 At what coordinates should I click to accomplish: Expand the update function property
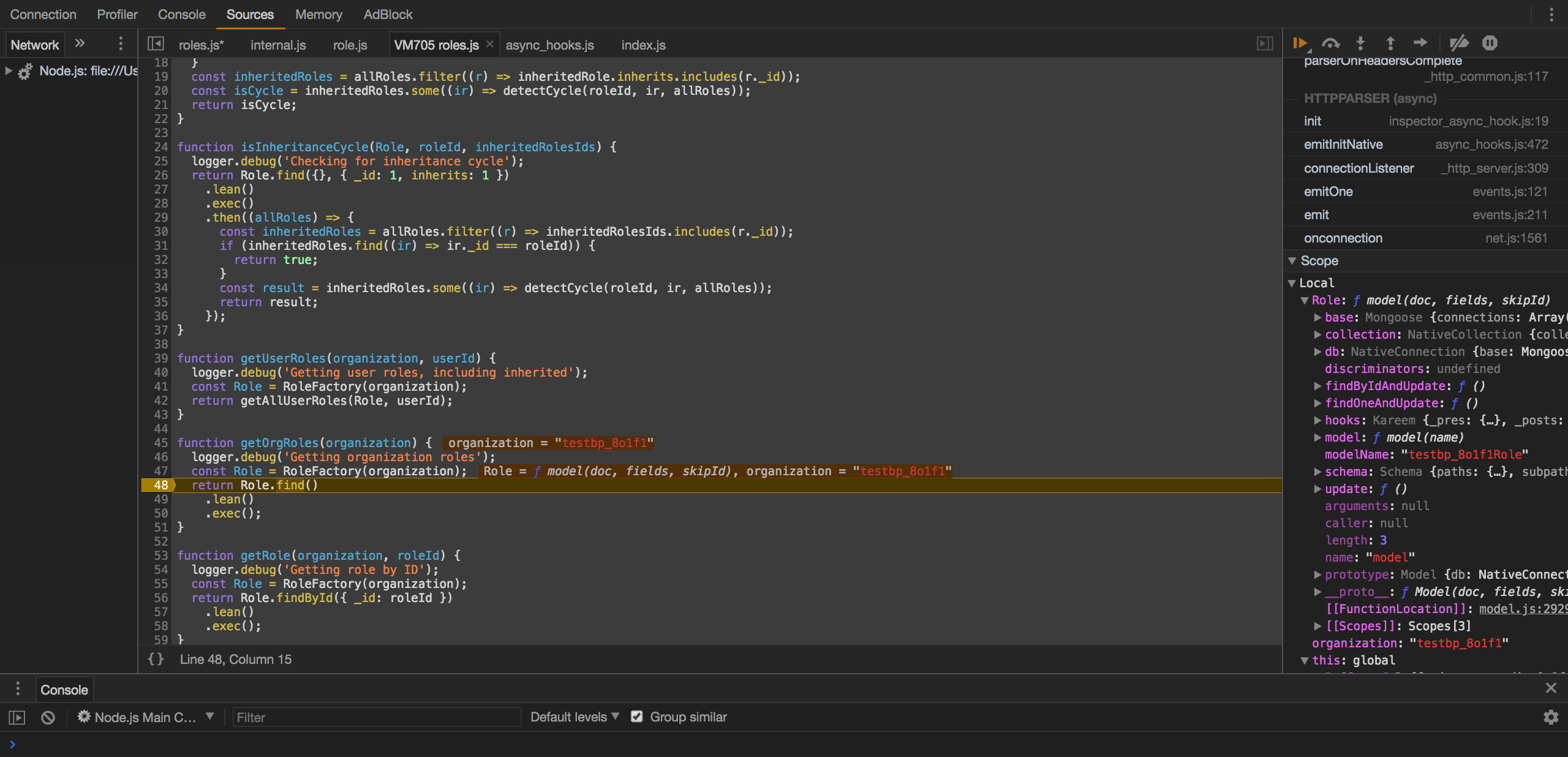tap(1317, 489)
